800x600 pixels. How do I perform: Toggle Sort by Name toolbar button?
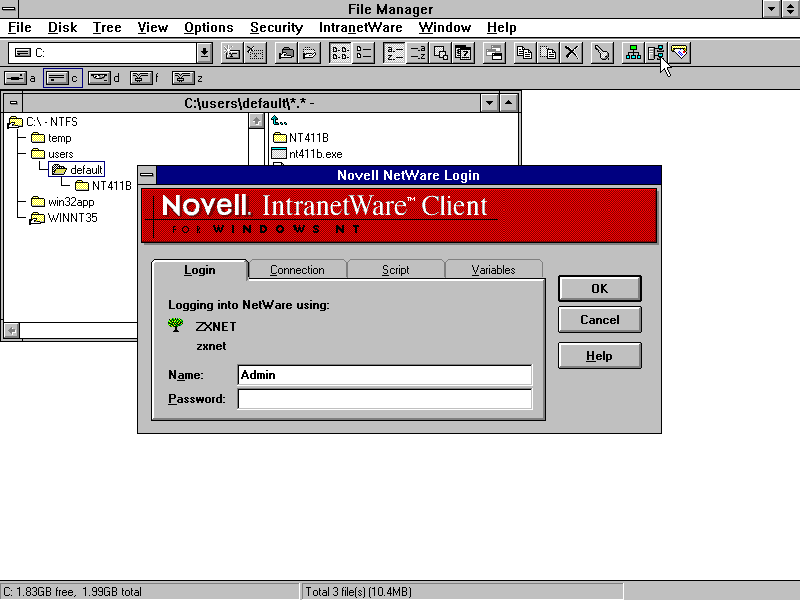point(394,53)
